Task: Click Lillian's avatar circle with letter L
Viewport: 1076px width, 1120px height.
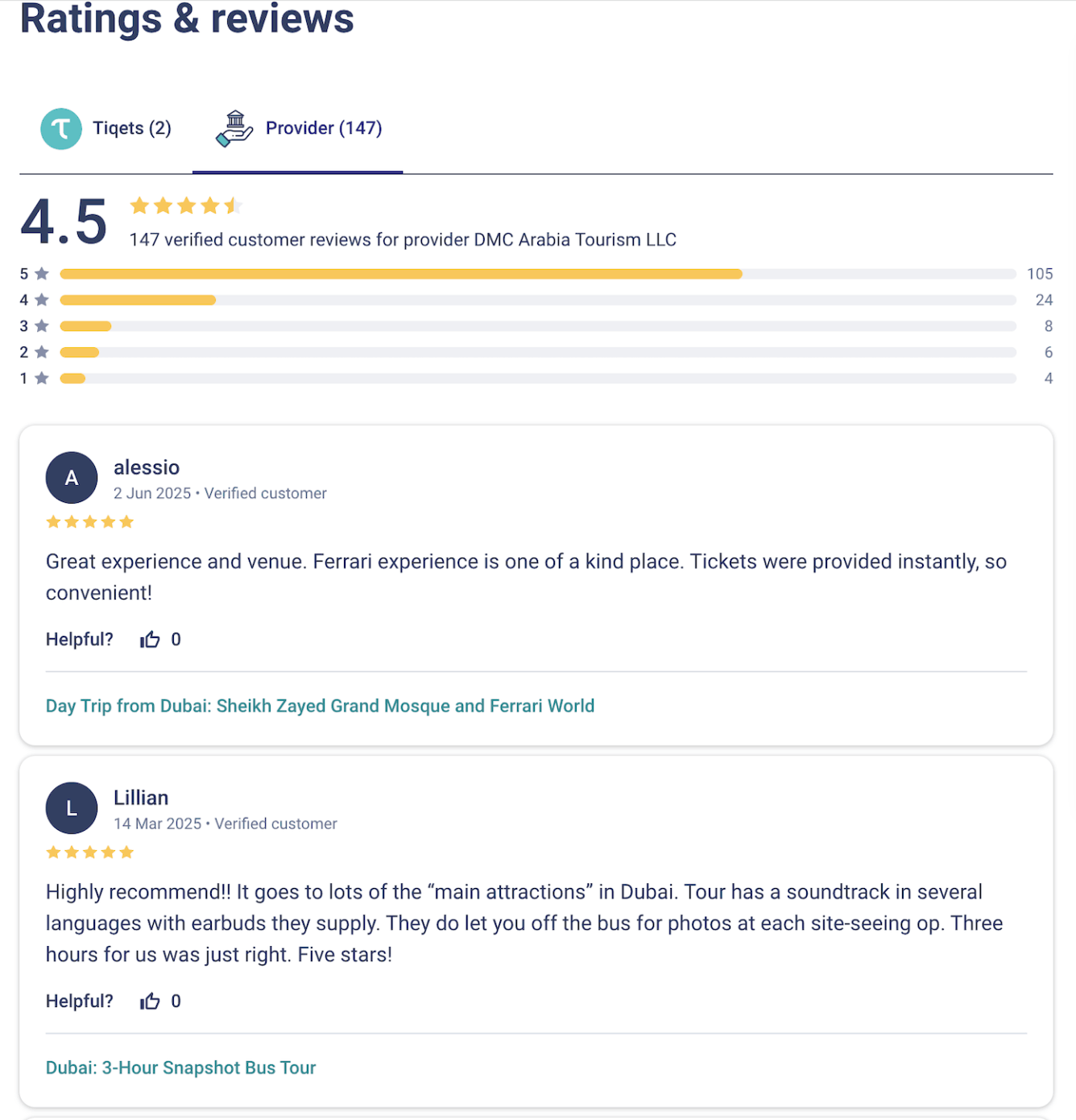Action: [72, 808]
